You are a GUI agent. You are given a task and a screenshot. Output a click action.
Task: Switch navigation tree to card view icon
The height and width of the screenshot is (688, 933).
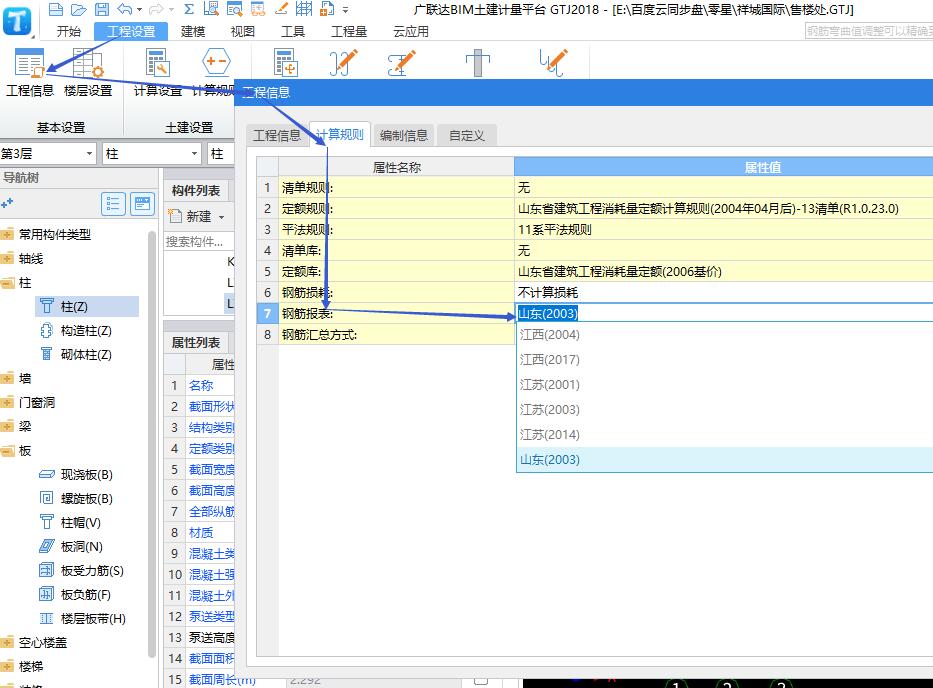[x=142, y=204]
